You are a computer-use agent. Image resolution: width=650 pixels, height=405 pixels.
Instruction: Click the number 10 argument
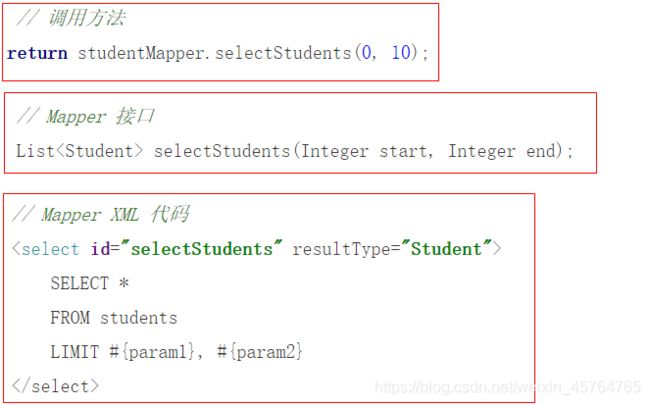(401, 53)
